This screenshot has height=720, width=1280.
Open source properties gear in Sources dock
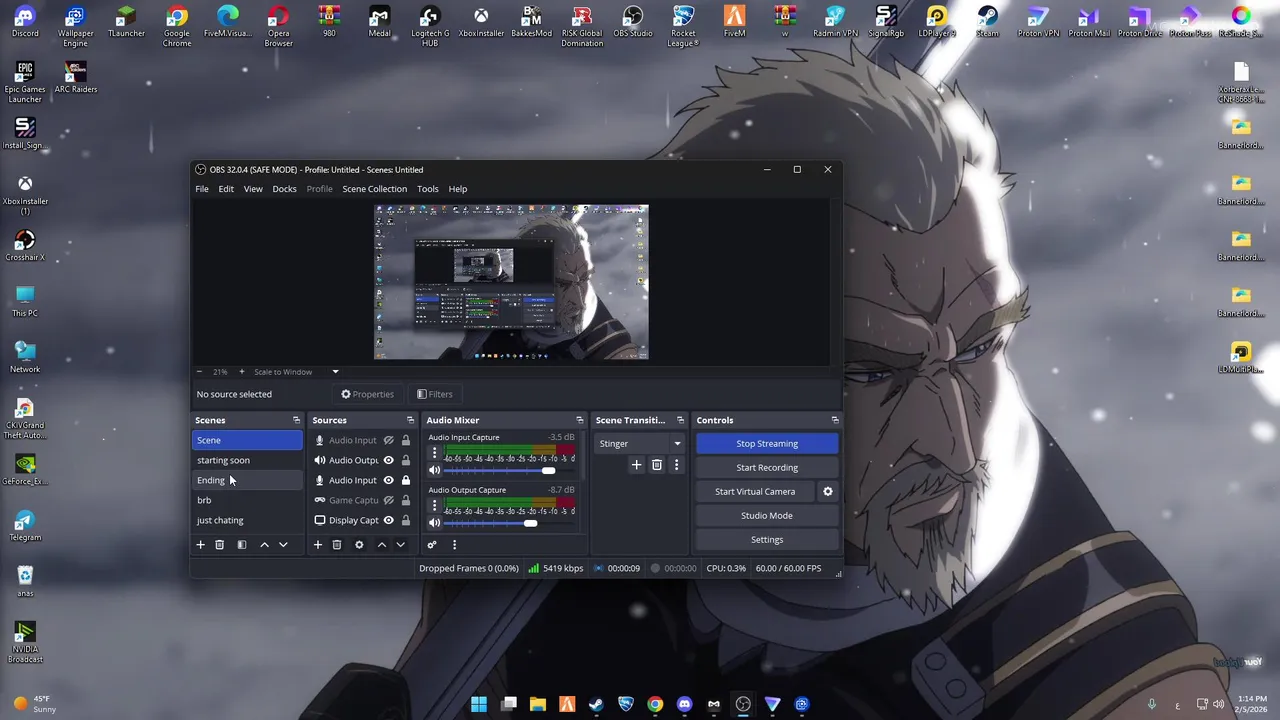pos(359,545)
